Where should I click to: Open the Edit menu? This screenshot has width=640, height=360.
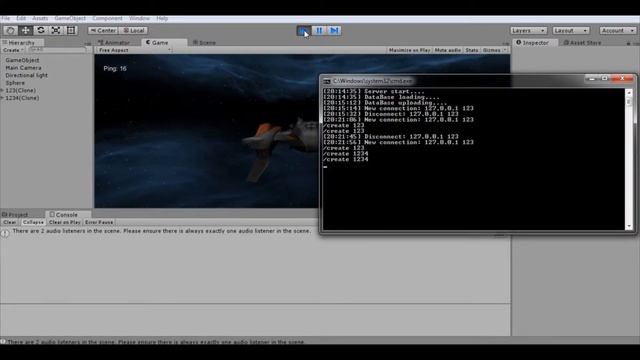pos(21,18)
